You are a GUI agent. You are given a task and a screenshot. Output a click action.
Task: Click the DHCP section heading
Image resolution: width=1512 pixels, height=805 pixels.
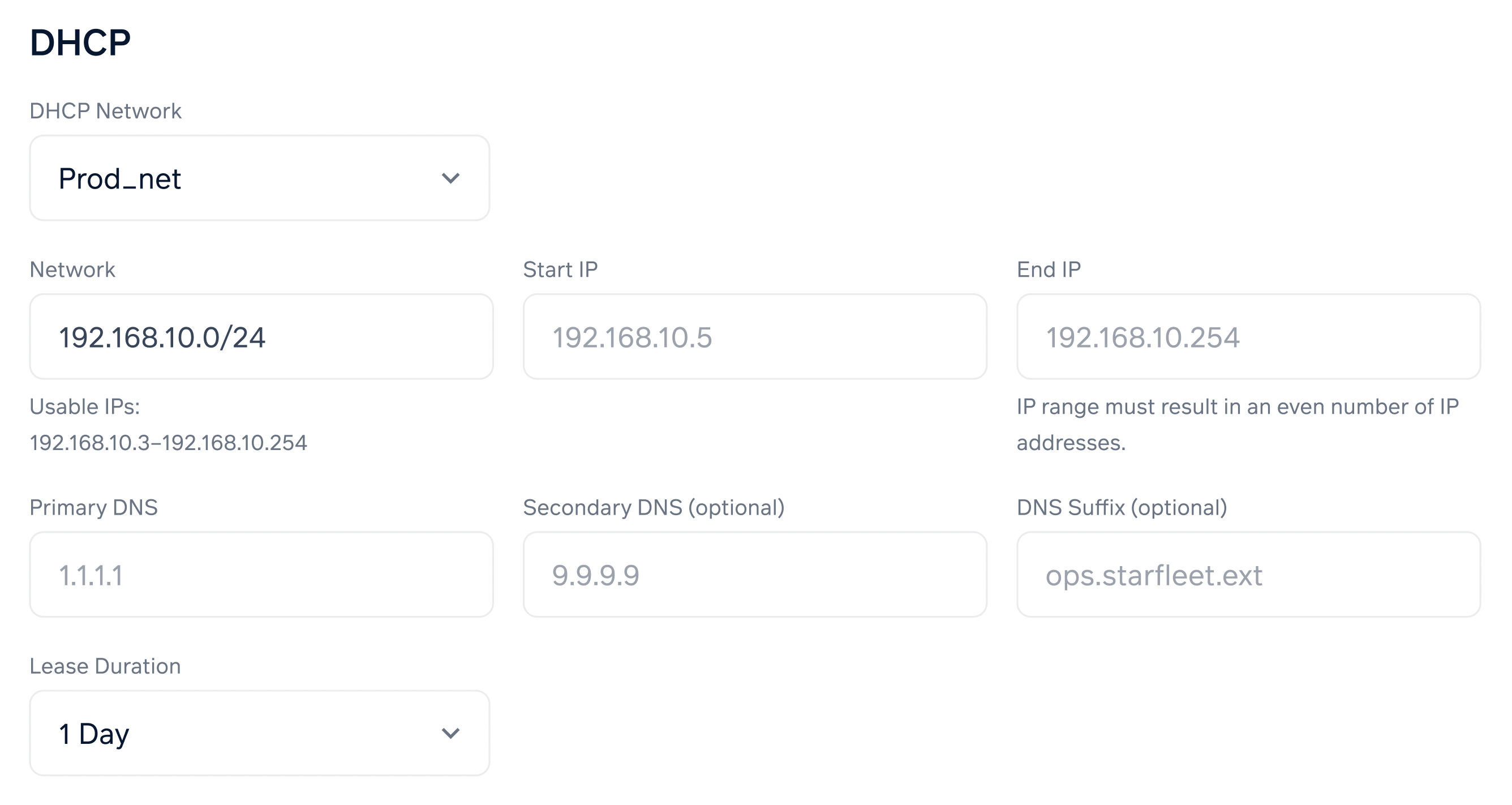(x=80, y=43)
